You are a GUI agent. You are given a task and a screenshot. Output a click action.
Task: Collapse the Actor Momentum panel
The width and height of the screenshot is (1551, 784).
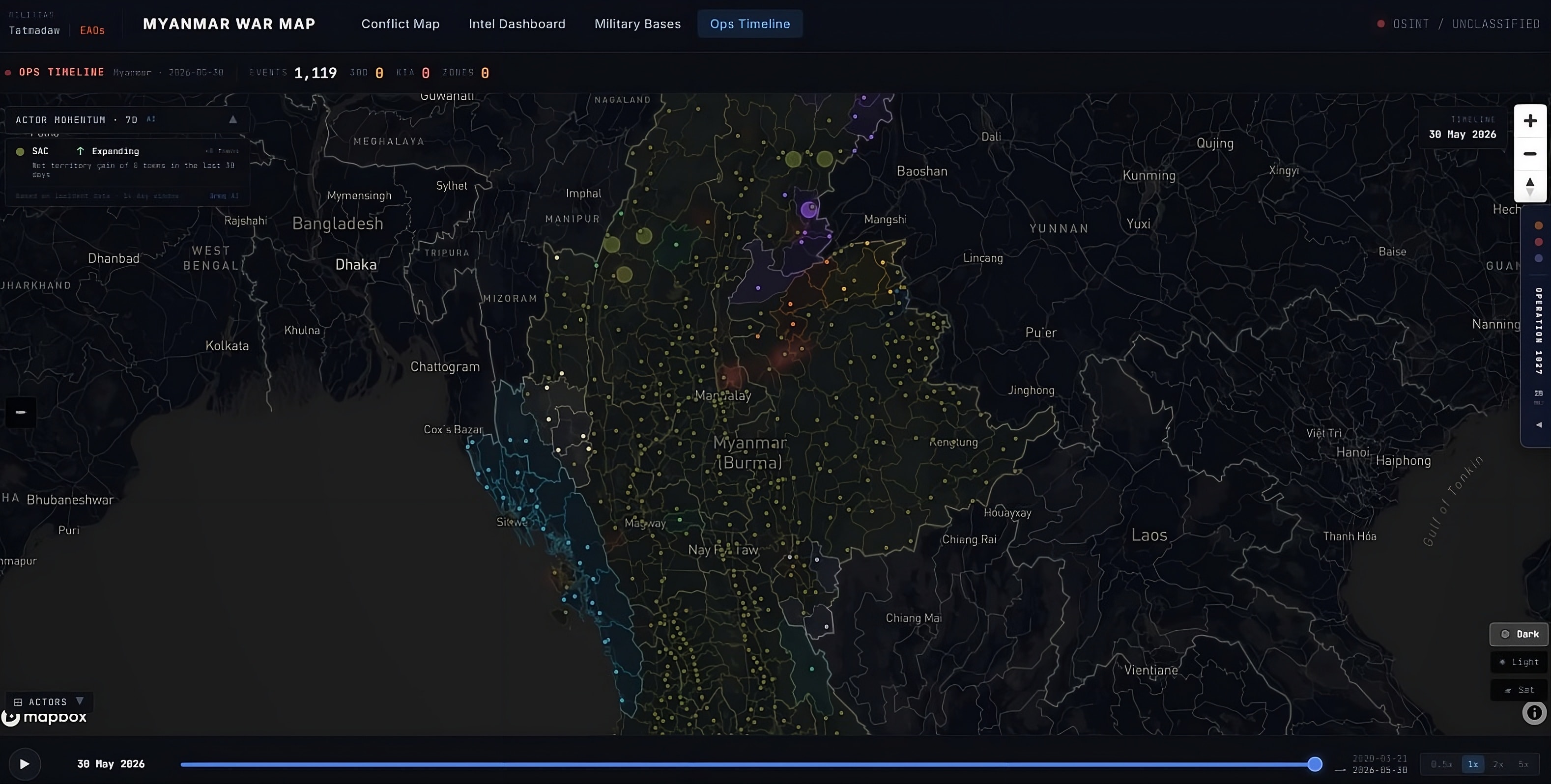233,120
